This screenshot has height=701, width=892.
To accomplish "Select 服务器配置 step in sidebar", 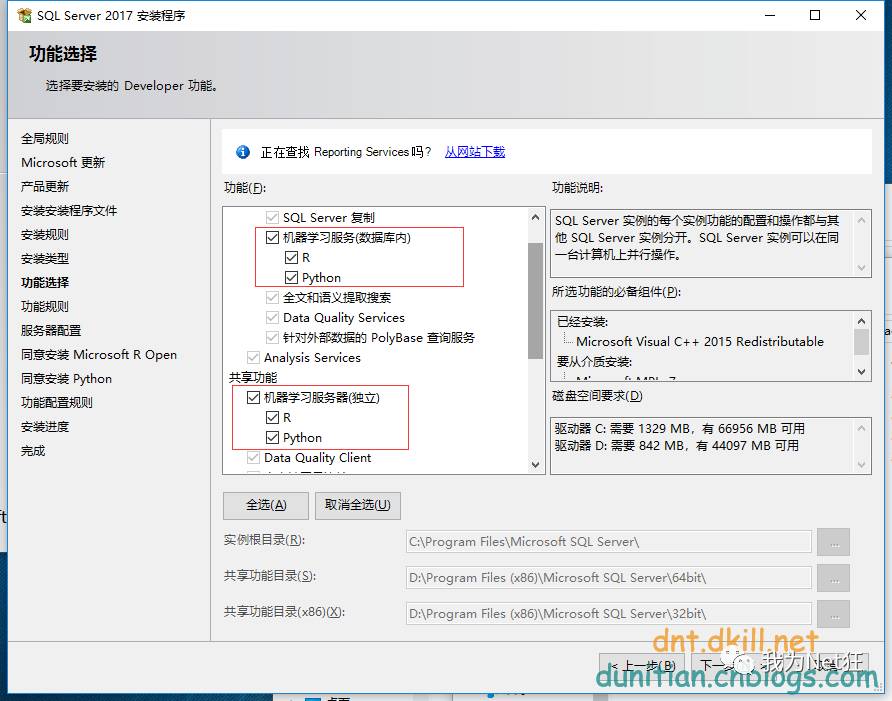I will pyautogui.click(x=51, y=331).
